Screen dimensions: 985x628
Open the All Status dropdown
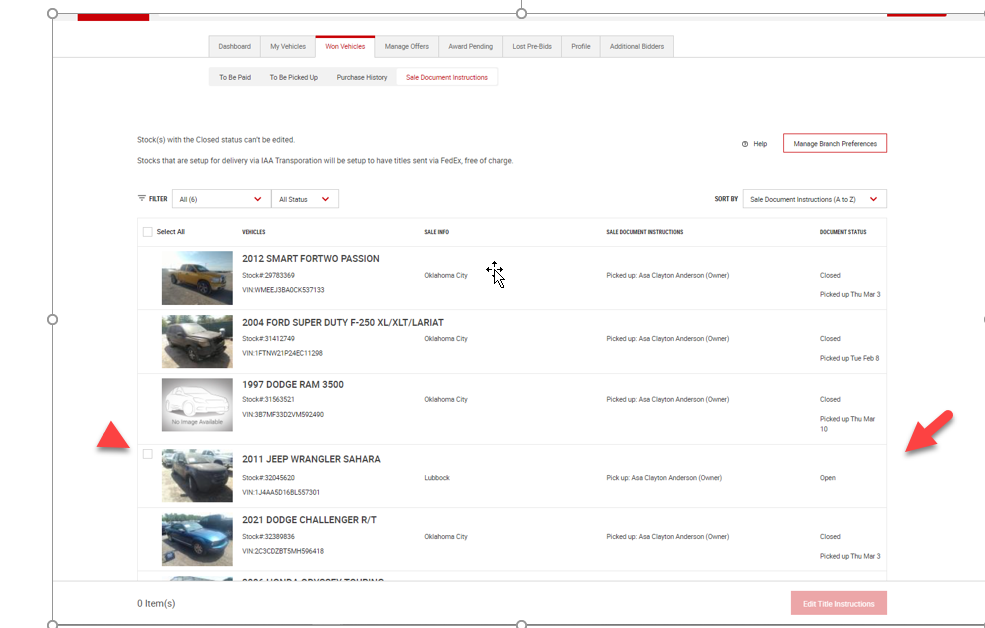[305, 199]
